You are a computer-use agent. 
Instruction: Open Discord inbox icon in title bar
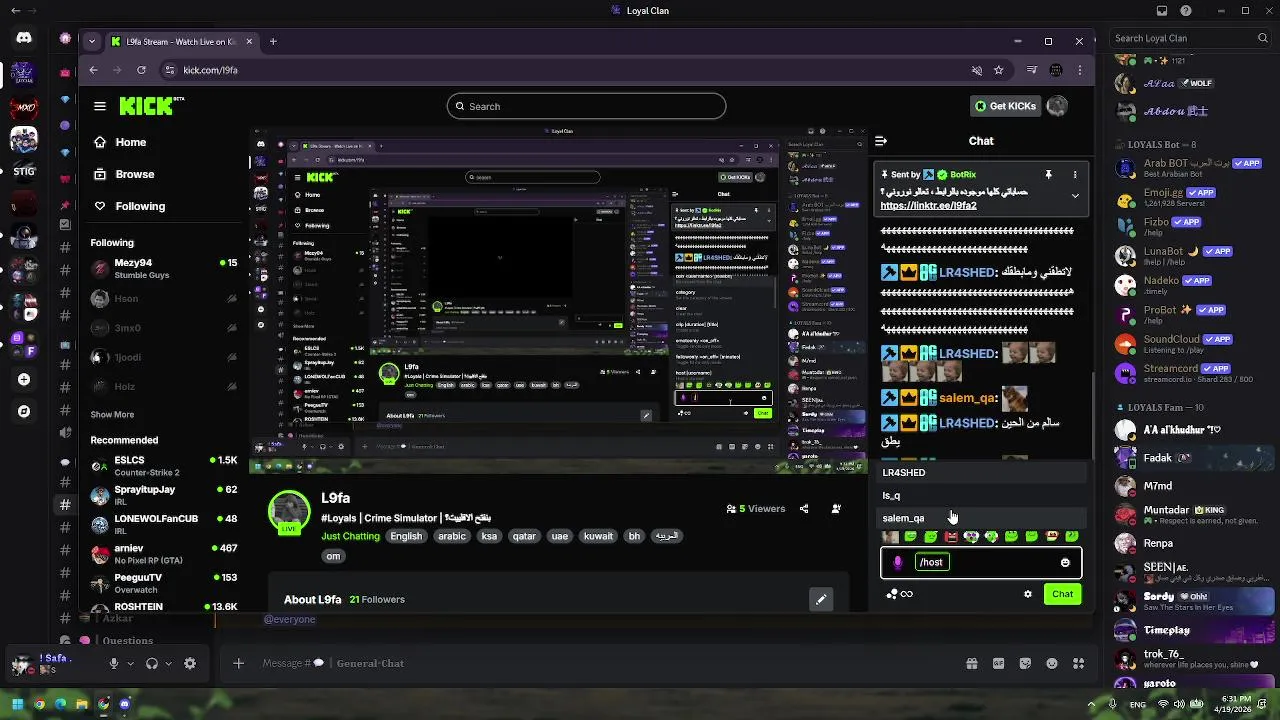pyautogui.click(x=1162, y=11)
